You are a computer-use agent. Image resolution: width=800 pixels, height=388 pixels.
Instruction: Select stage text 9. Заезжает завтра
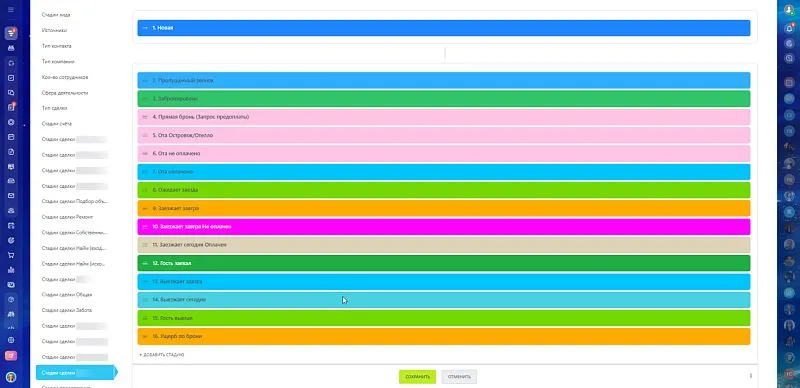point(176,208)
